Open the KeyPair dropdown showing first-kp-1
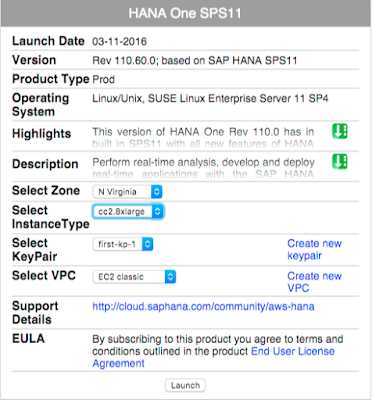The width and height of the screenshot is (372, 400). tap(123, 244)
